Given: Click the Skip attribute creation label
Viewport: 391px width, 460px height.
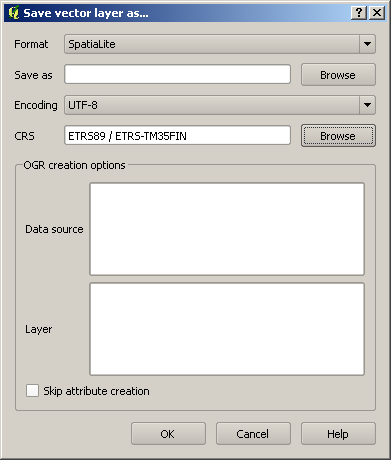Looking at the screenshot, I should tap(96, 391).
